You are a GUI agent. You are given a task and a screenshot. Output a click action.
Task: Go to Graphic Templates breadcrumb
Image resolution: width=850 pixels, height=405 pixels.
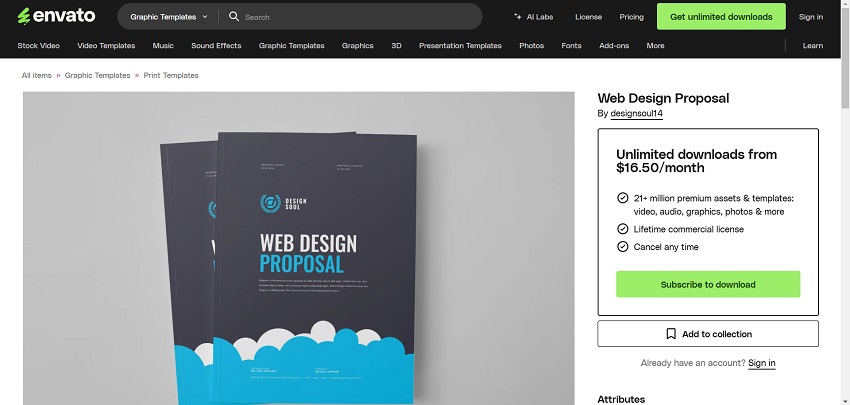pyautogui.click(x=98, y=75)
